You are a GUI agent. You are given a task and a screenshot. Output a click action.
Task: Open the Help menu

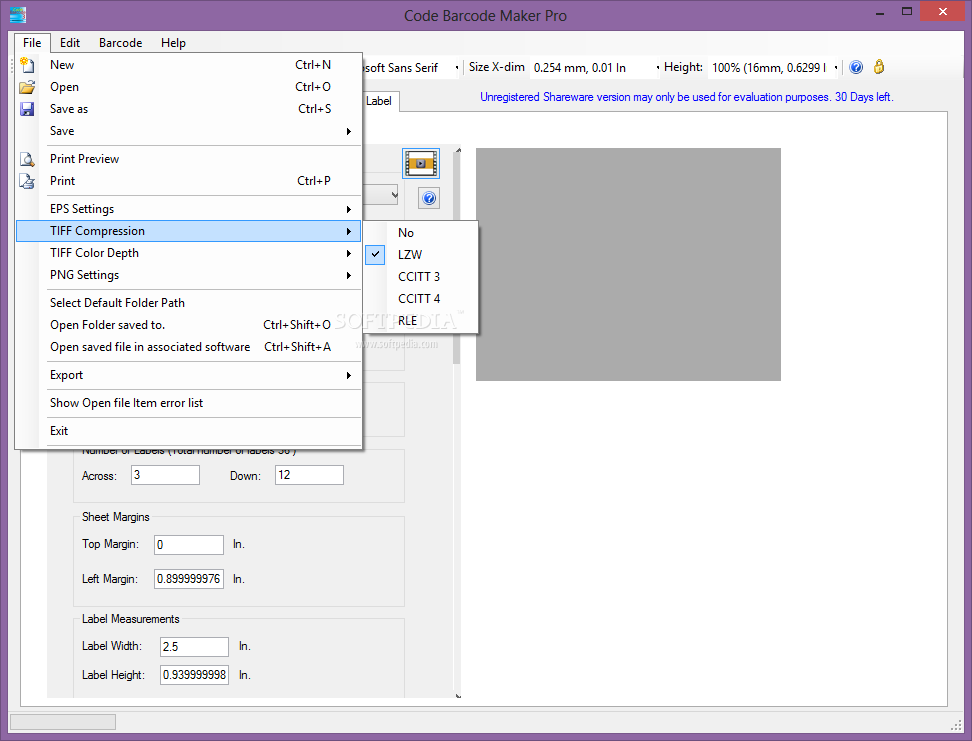(174, 43)
